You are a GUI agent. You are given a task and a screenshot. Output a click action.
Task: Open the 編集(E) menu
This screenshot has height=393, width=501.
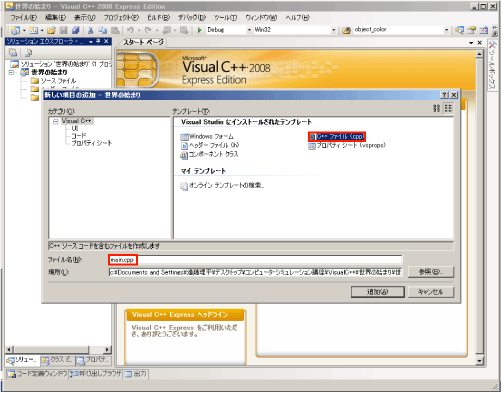55,18
